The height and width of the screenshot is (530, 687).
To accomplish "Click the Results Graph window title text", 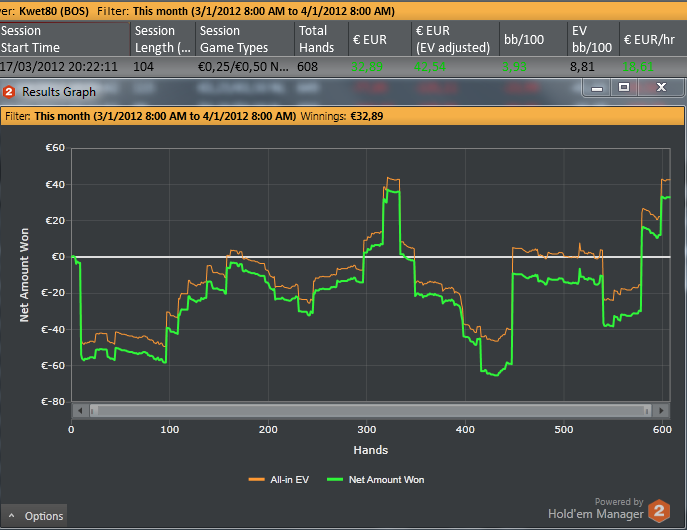I will 59,92.
